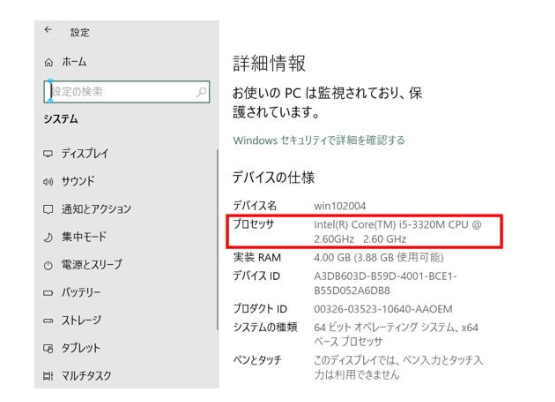Click device name value win102004
555x402 pixels.
(x=340, y=206)
